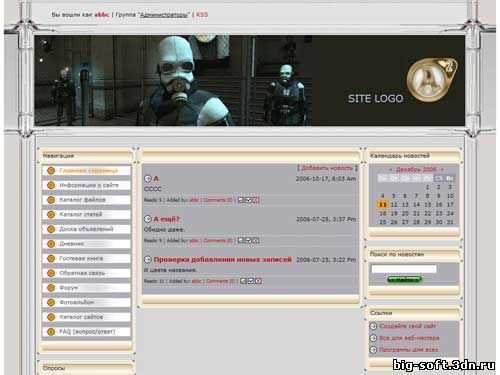500x375 pixels.
Task: Click the edit icon under the СССС news entry
Action: click(241, 200)
